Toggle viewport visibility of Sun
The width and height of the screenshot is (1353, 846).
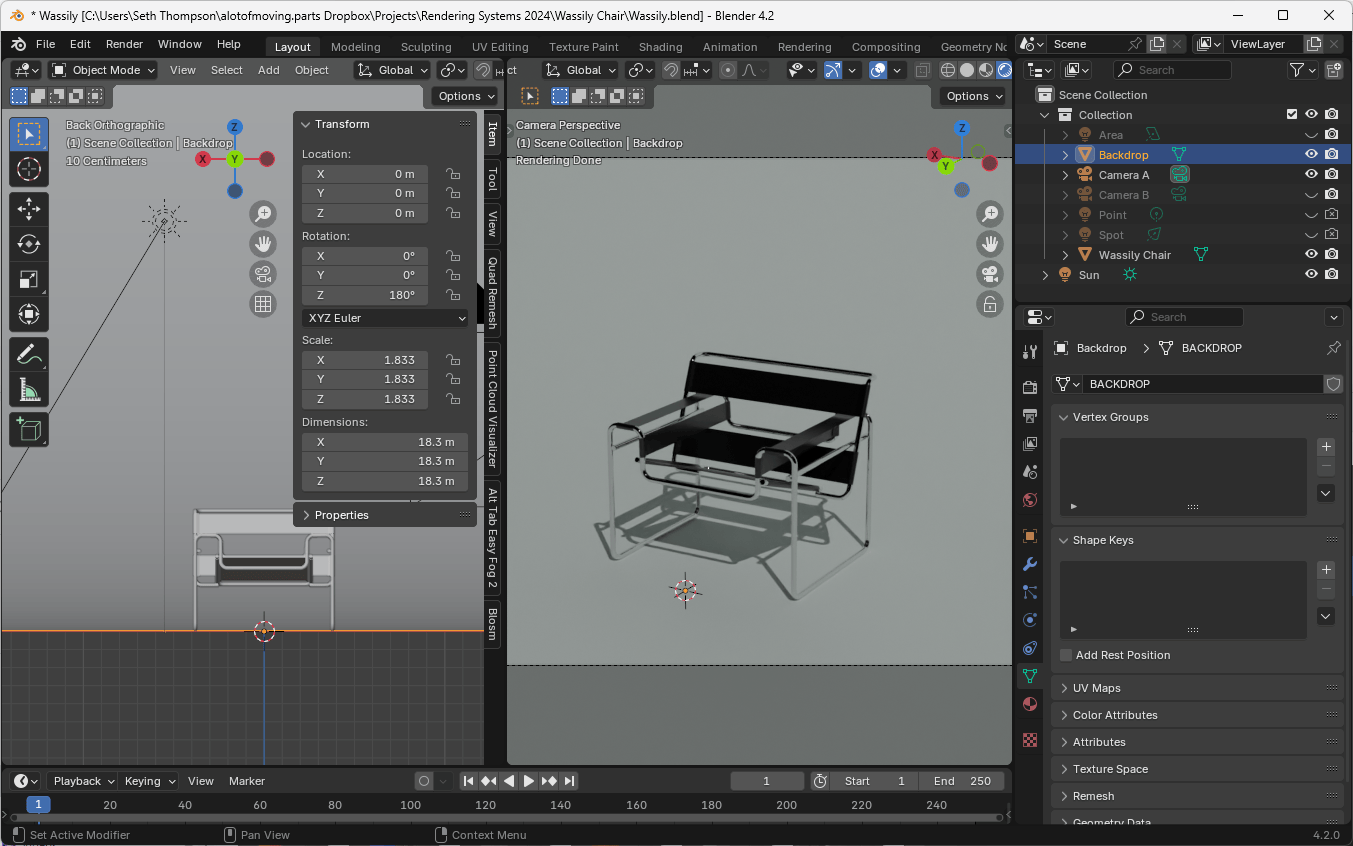[1311, 275]
